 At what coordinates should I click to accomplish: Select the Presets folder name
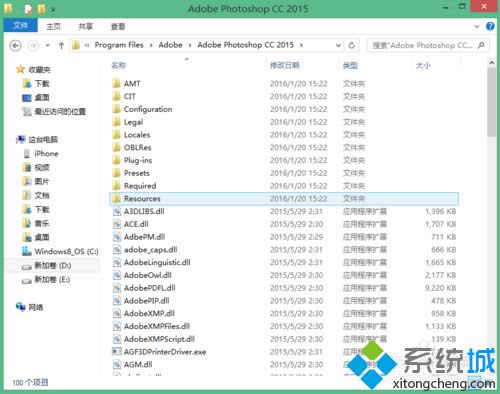pyautogui.click(x=137, y=173)
